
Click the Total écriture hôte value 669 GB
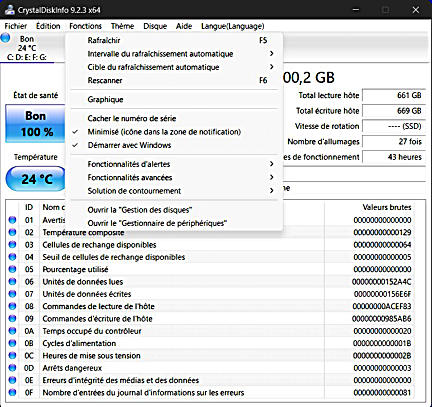pyautogui.click(x=394, y=111)
